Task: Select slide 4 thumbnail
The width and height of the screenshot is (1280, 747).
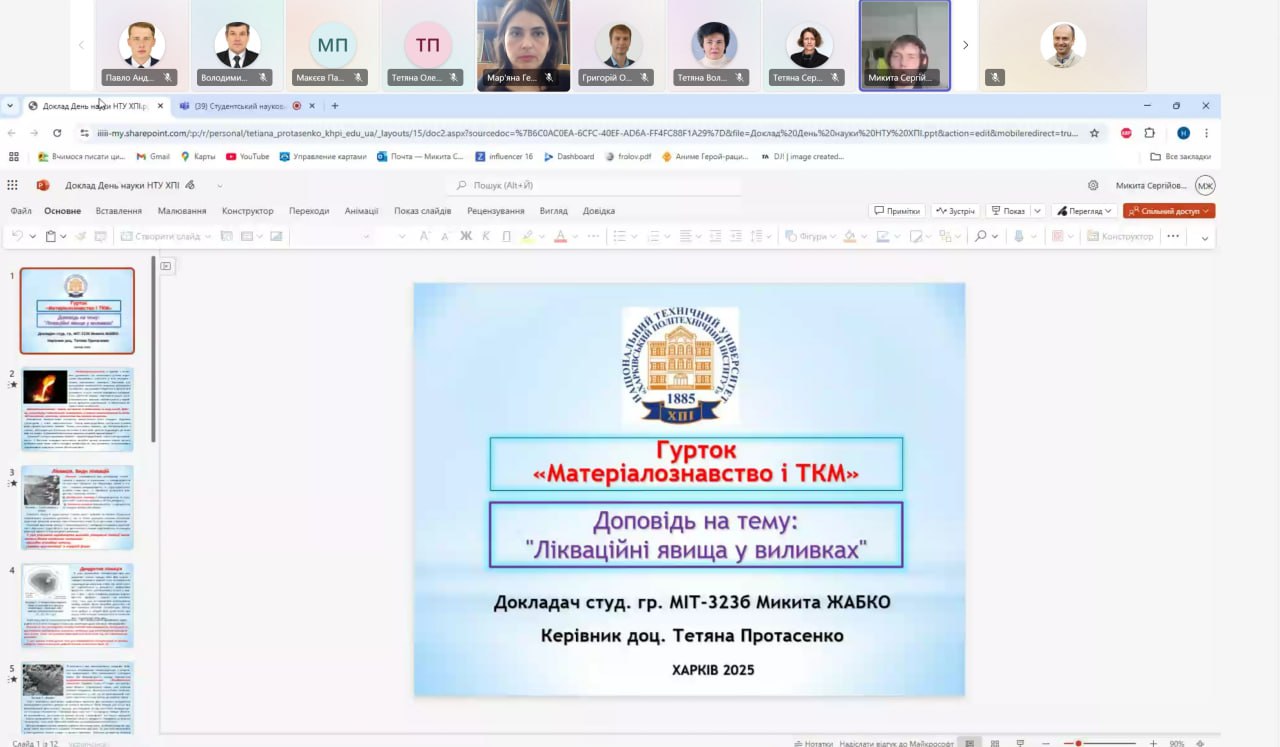Action: [77, 605]
